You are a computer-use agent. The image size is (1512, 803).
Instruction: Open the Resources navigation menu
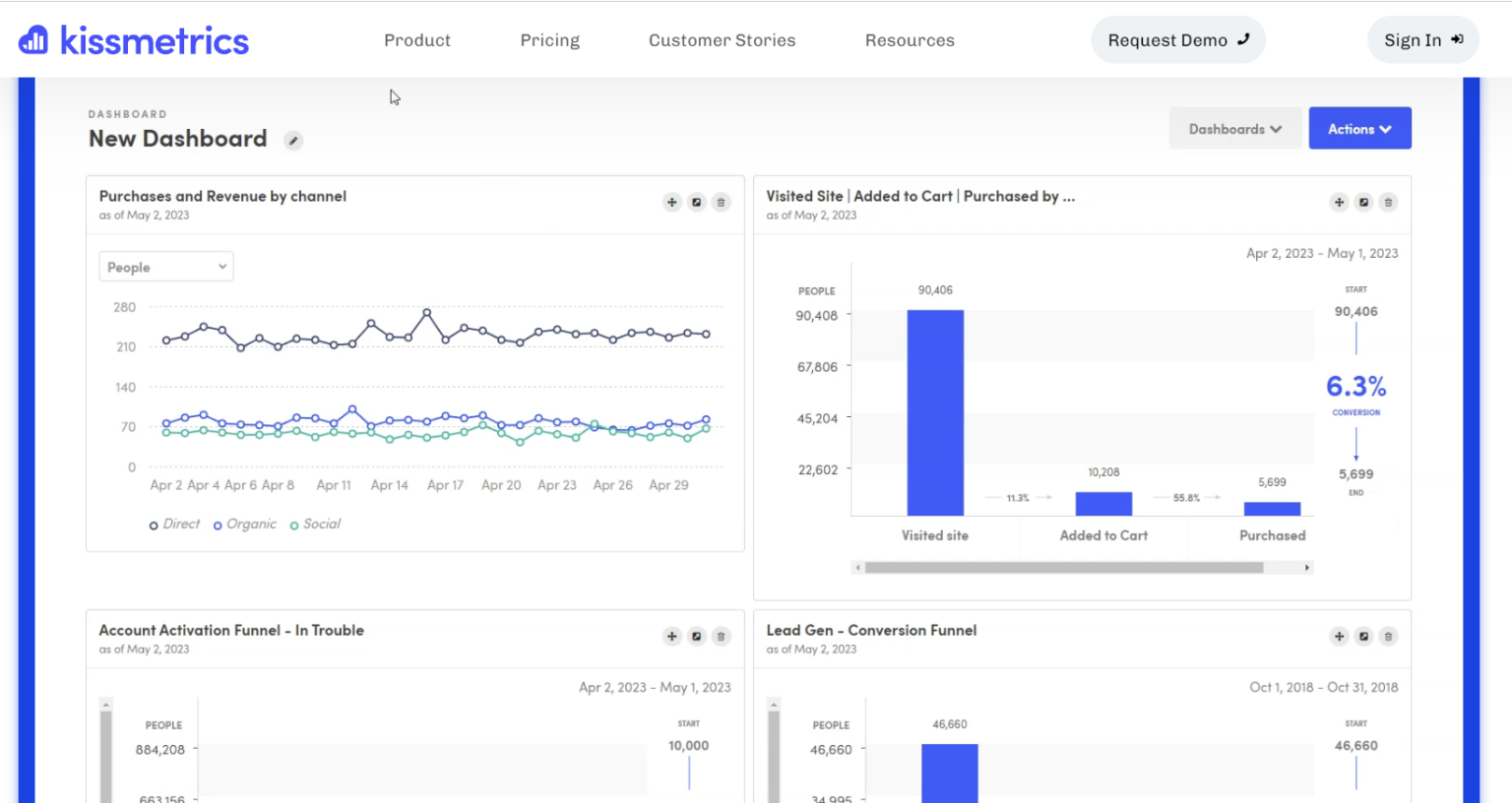tap(909, 40)
